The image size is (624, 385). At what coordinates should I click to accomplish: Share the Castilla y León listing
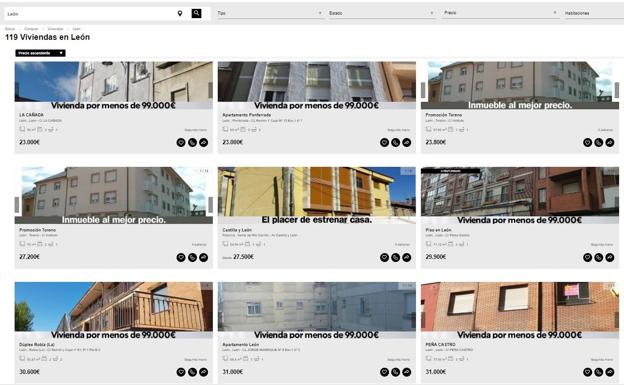[407, 258]
